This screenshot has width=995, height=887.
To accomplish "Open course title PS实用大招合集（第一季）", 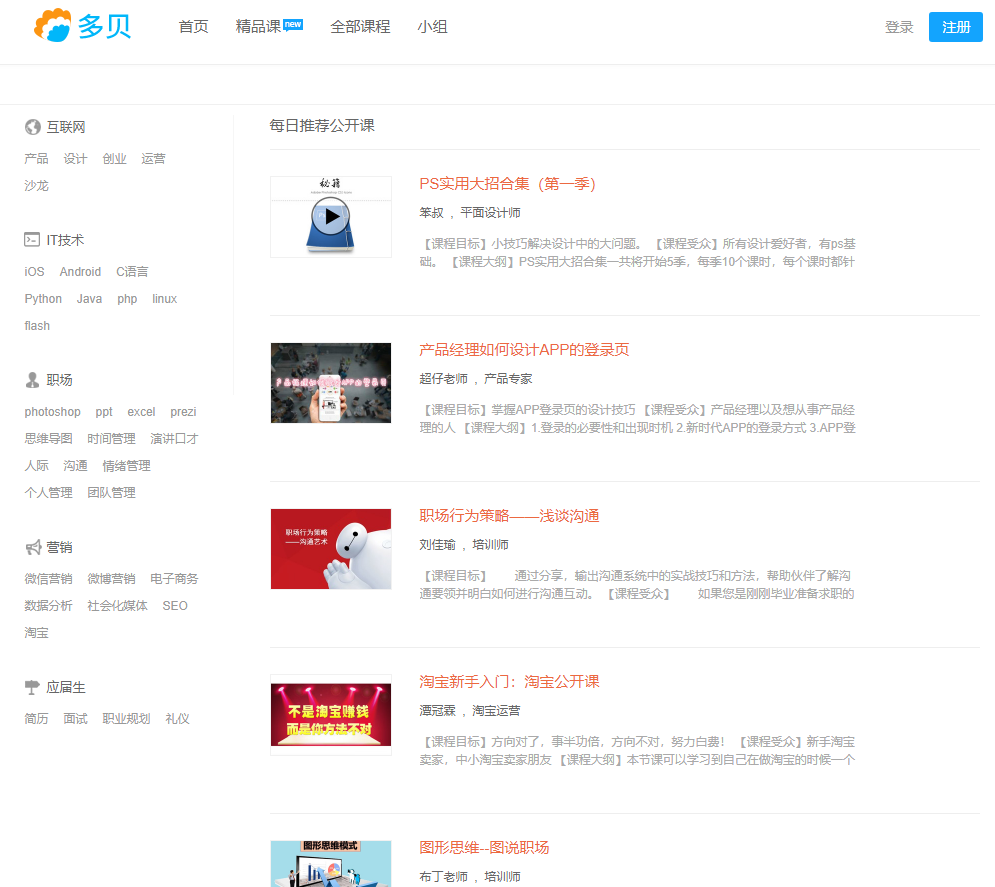I will click(508, 184).
